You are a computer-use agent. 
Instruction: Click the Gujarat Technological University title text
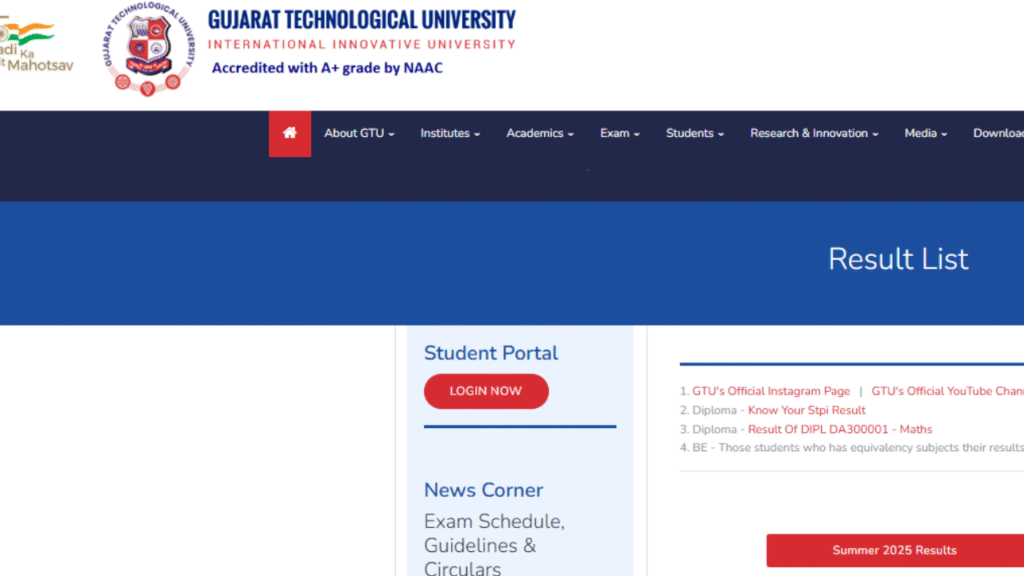(361, 20)
